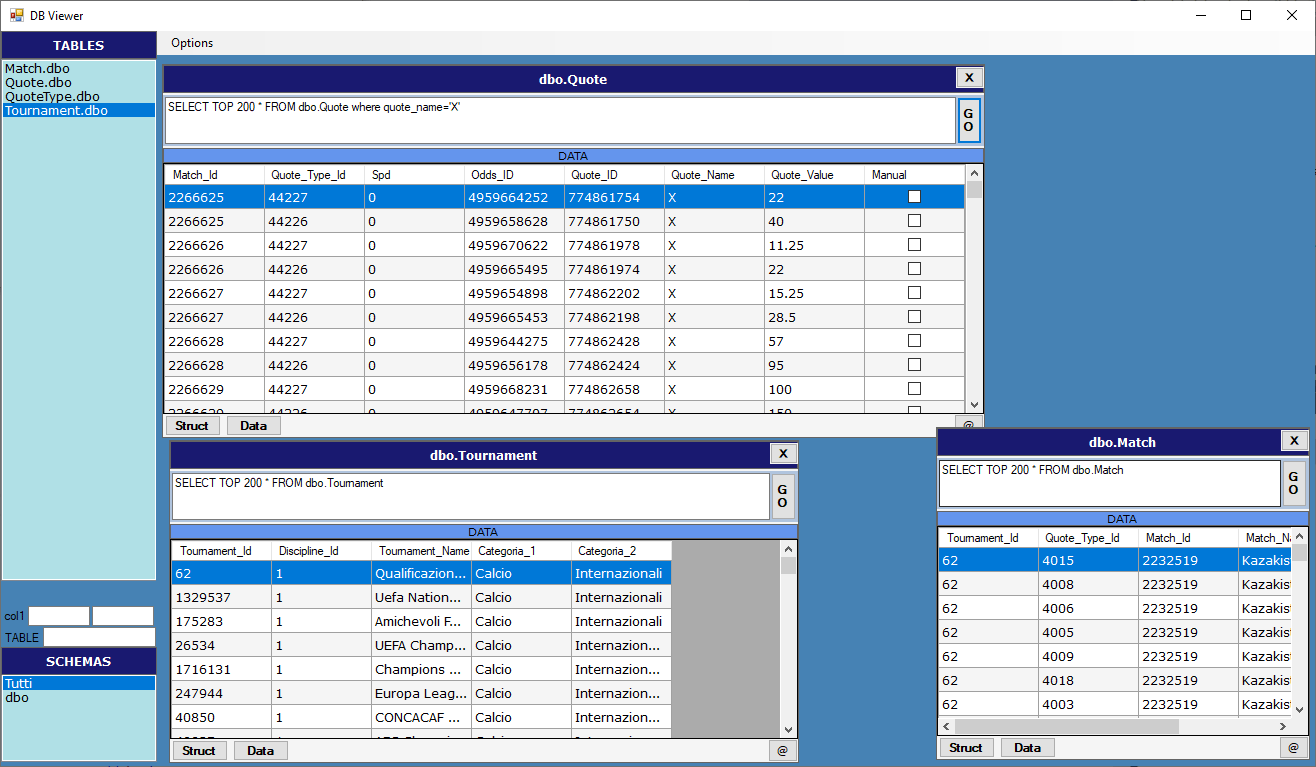This screenshot has width=1316, height=767.
Task: Sort dbo.Quote by Match_Id column header
Action: (x=215, y=175)
